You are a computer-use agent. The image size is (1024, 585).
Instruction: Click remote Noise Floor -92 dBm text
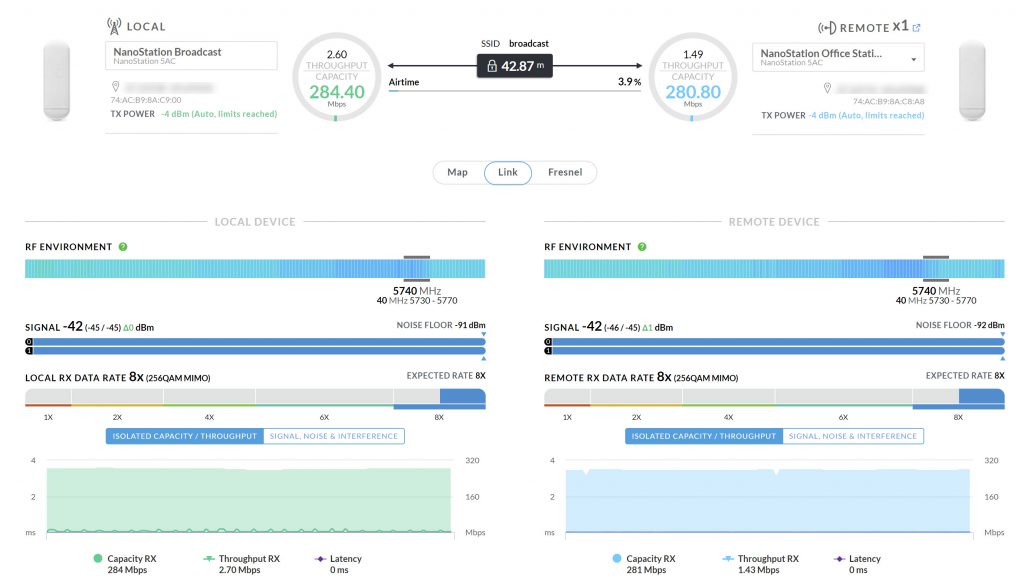click(960, 325)
